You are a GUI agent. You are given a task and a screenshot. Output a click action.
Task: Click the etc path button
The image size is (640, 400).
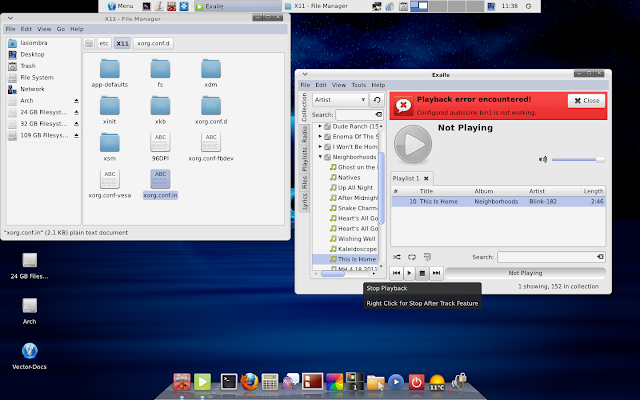pos(104,43)
